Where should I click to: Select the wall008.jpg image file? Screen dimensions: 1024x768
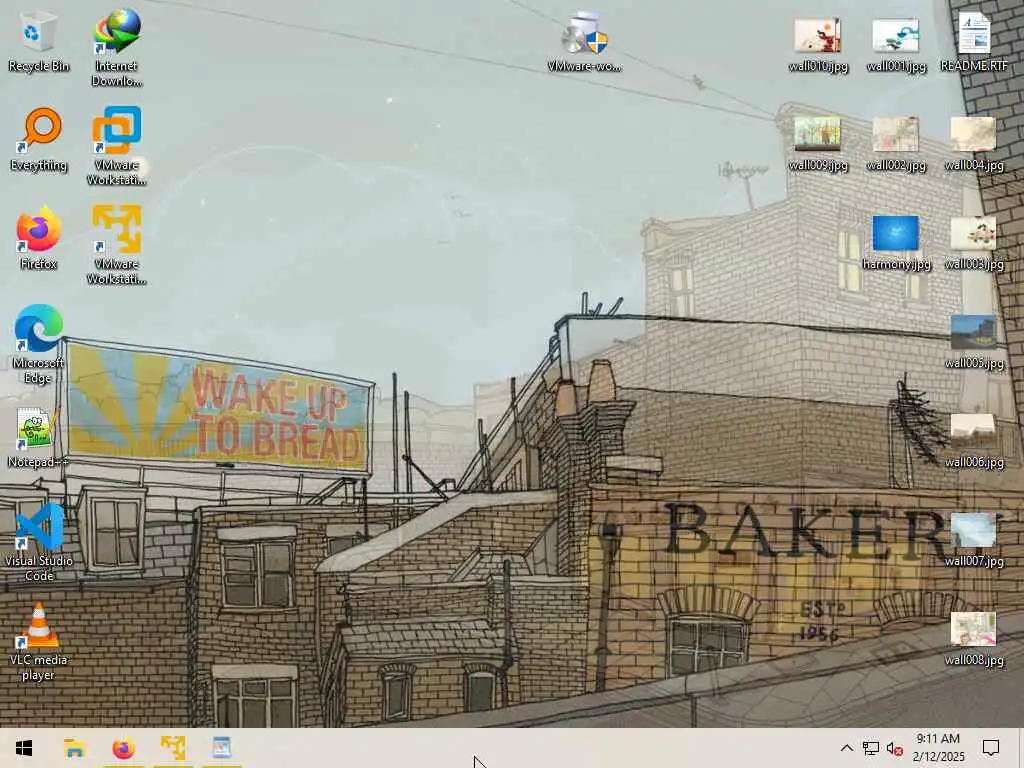coord(974,639)
